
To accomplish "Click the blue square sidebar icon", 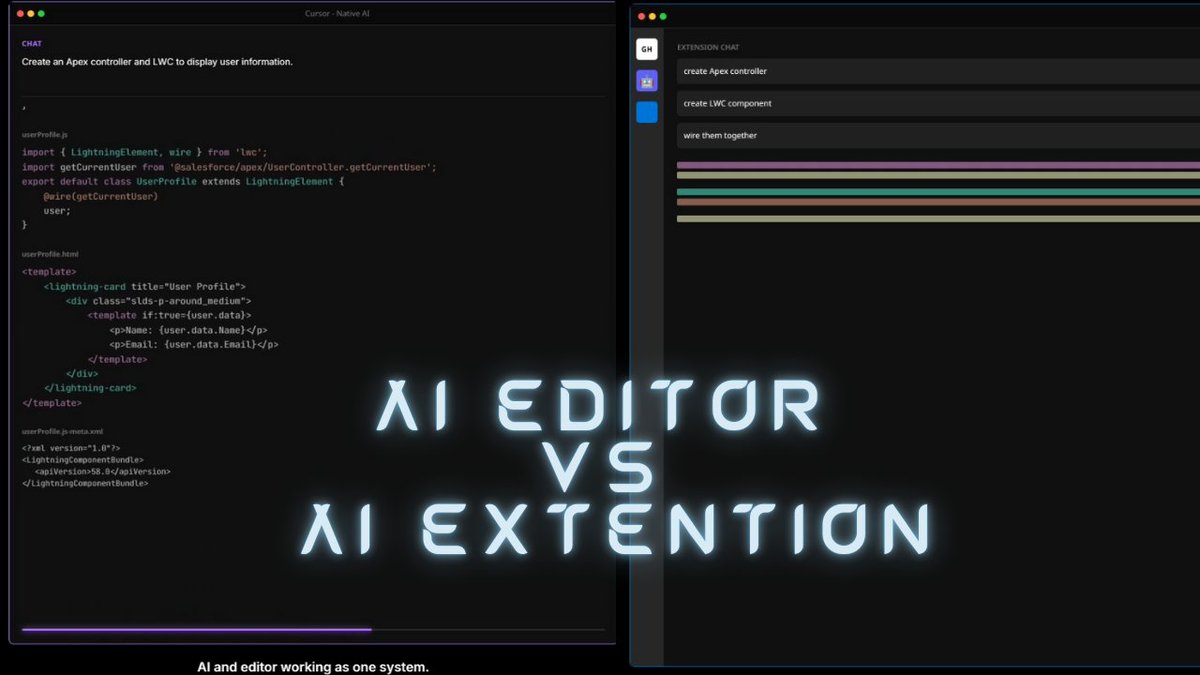I will [647, 112].
